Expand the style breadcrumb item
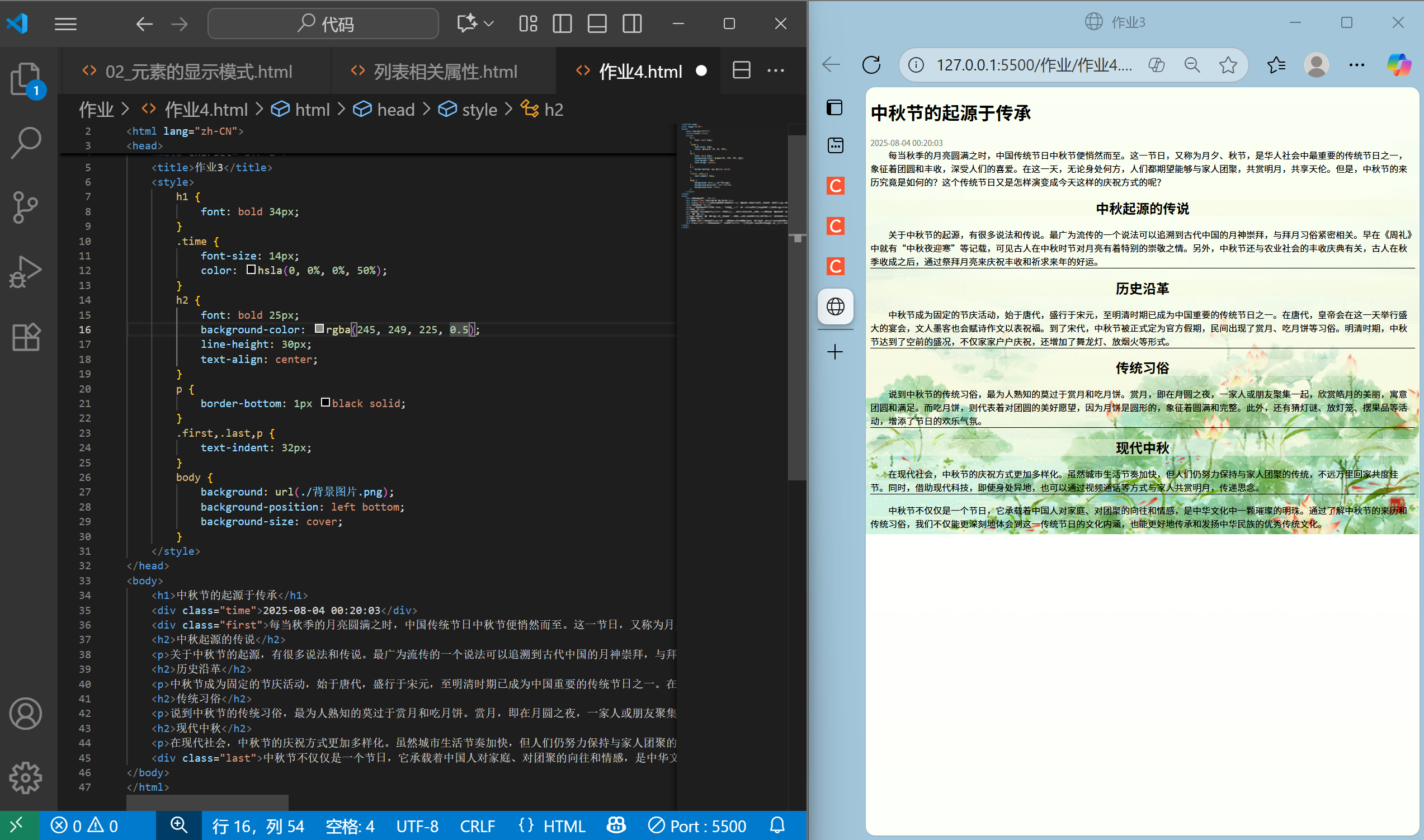Screen dimensions: 1424x840 (x=479, y=109)
